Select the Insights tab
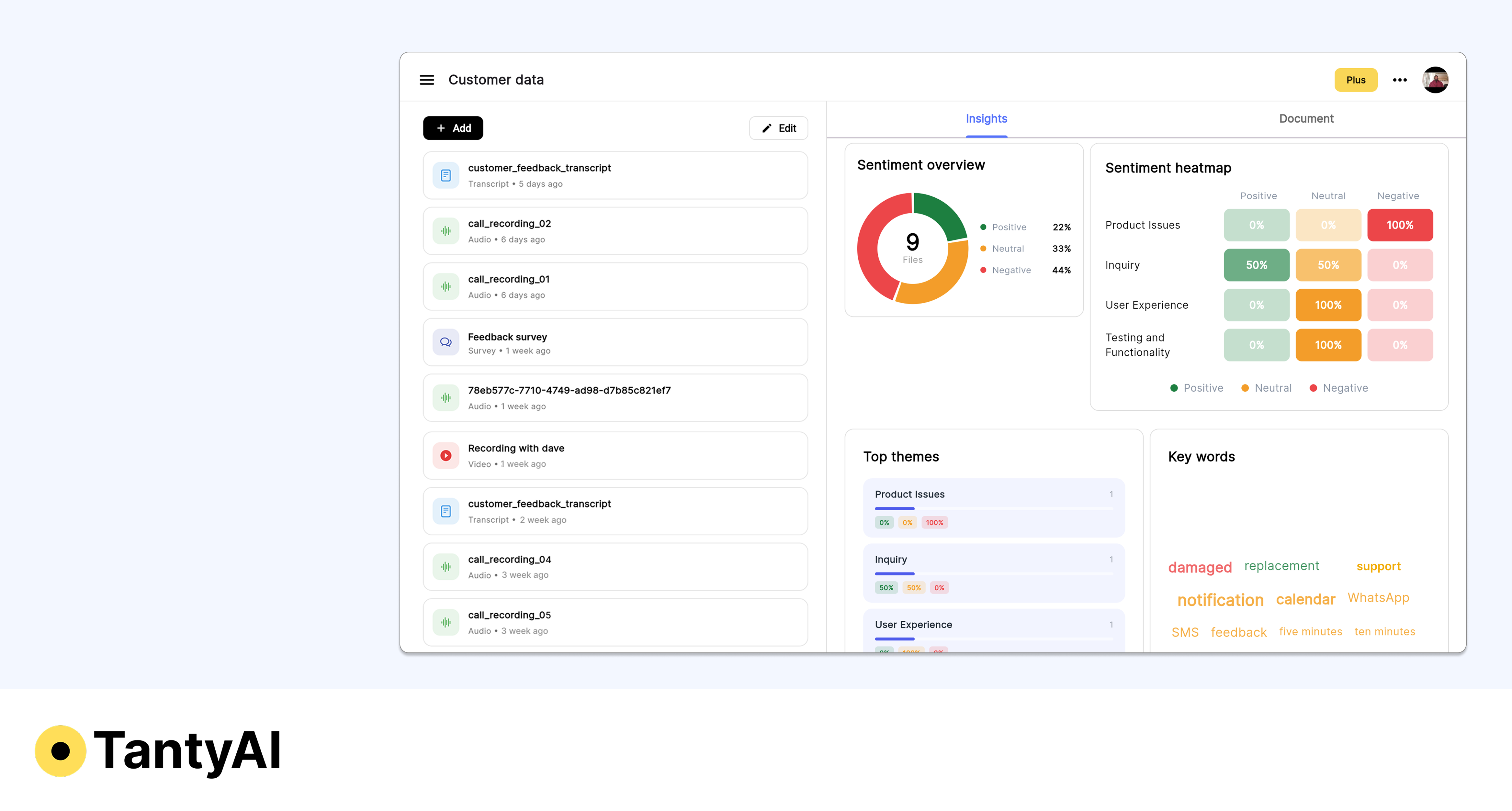 [987, 118]
